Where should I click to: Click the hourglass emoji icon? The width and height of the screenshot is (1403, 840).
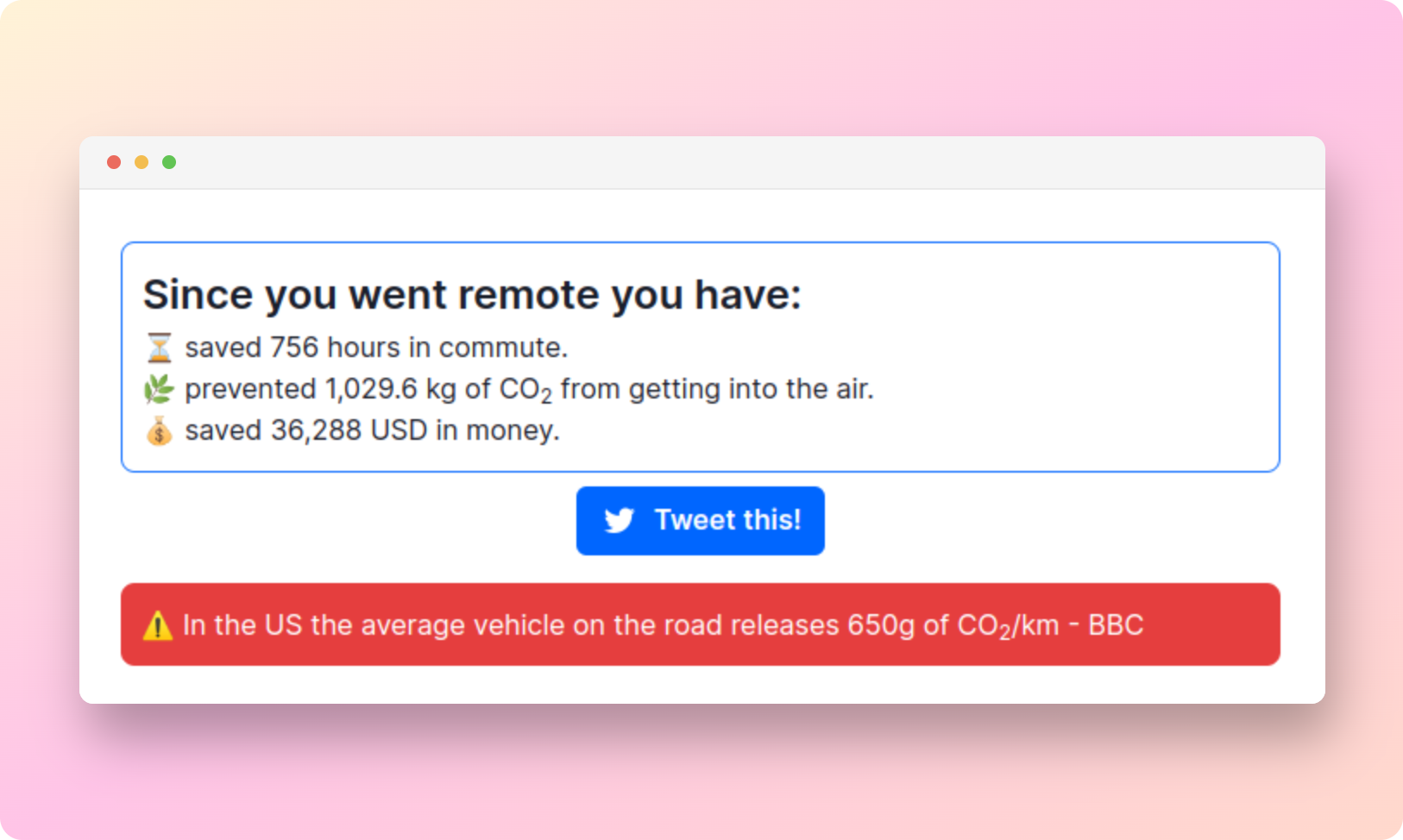click(159, 348)
